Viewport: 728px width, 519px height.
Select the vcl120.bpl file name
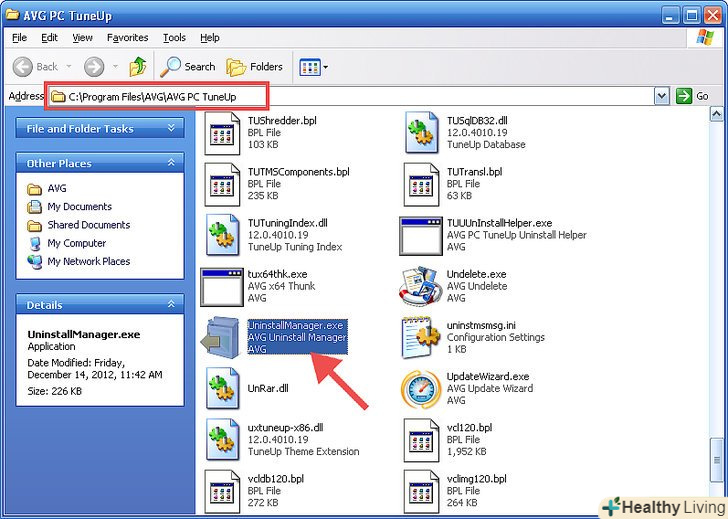pyautogui.click(x=469, y=428)
